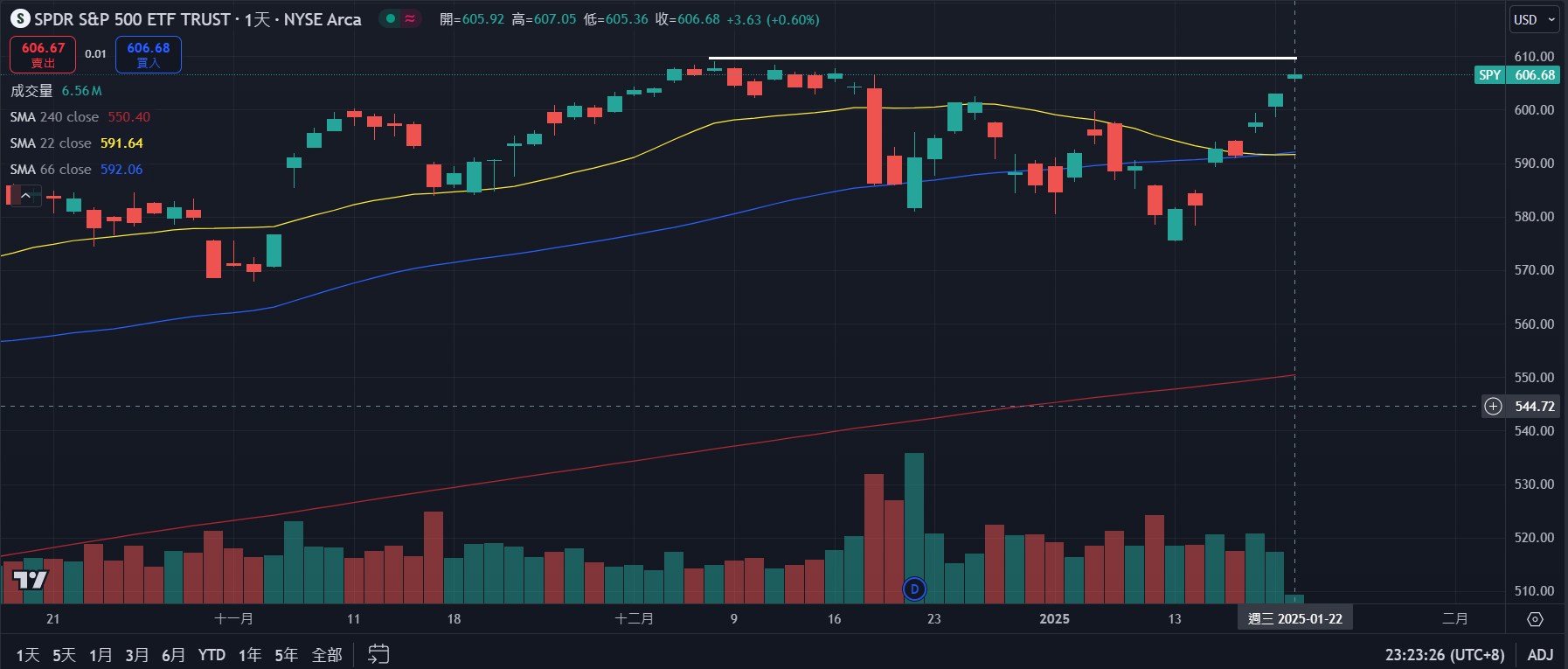The width and height of the screenshot is (1568, 669).
Task: Open chart settings hexagon gear icon
Action: click(1535, 619)
